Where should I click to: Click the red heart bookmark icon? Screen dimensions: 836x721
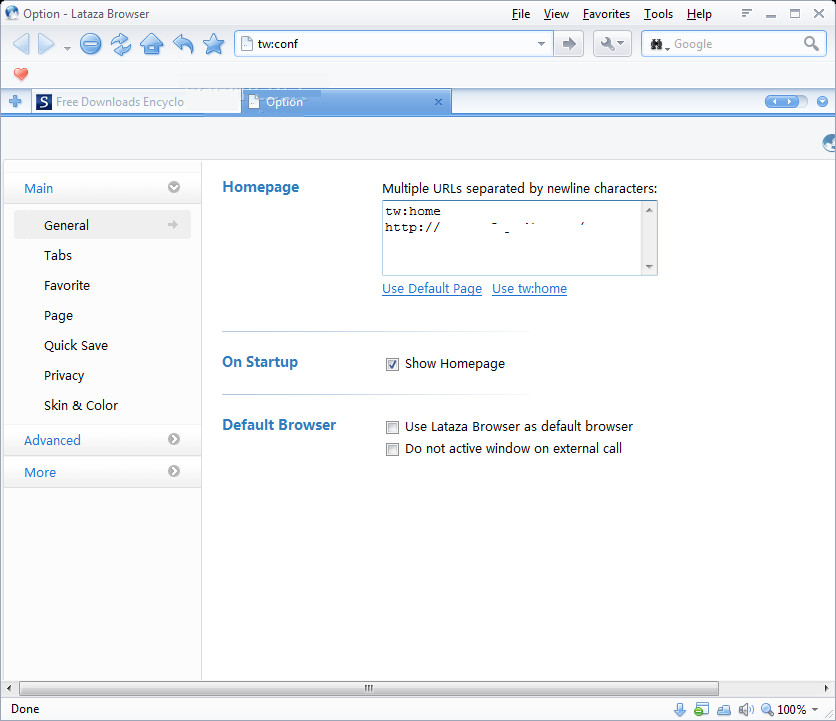[21, 74]
